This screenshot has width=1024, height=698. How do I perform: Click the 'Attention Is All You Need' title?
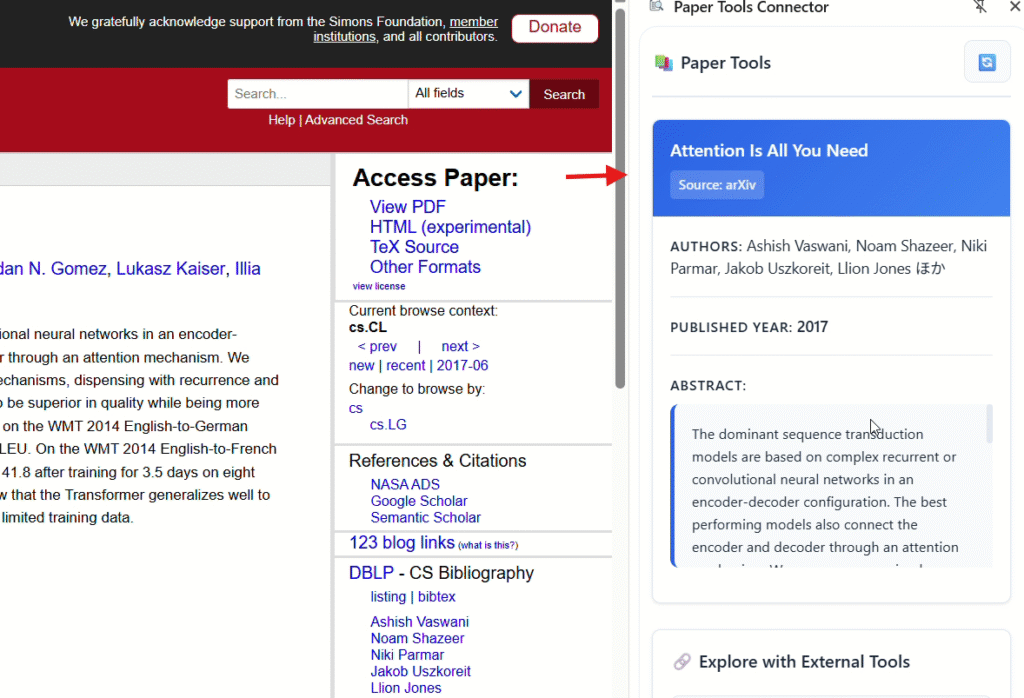[x=769, y=151]
